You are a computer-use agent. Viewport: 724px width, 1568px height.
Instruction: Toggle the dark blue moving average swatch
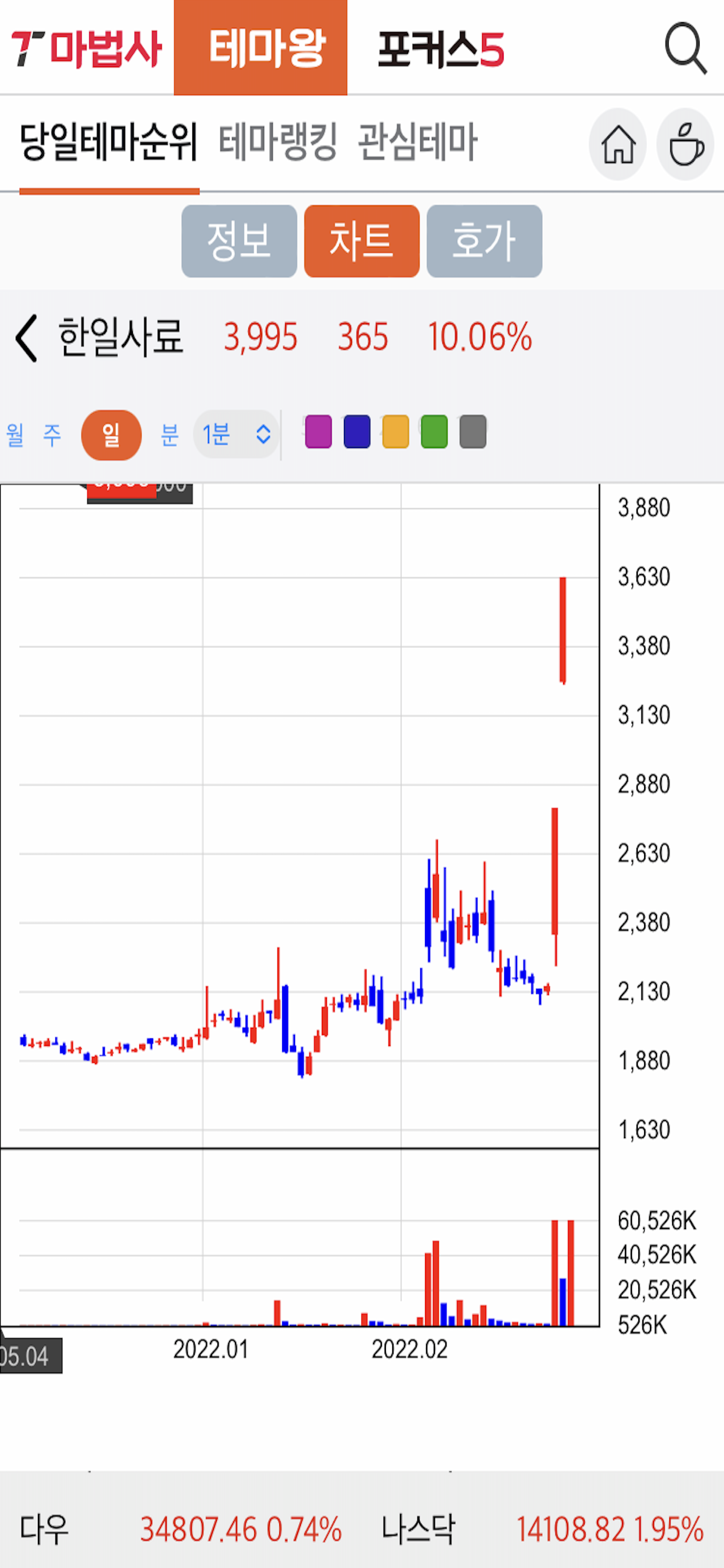pyautogui.click(x=357, y=432)
